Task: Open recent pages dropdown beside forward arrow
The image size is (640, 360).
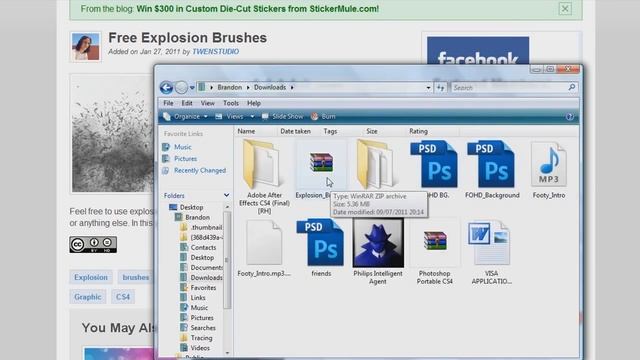Action: [192, 88]
